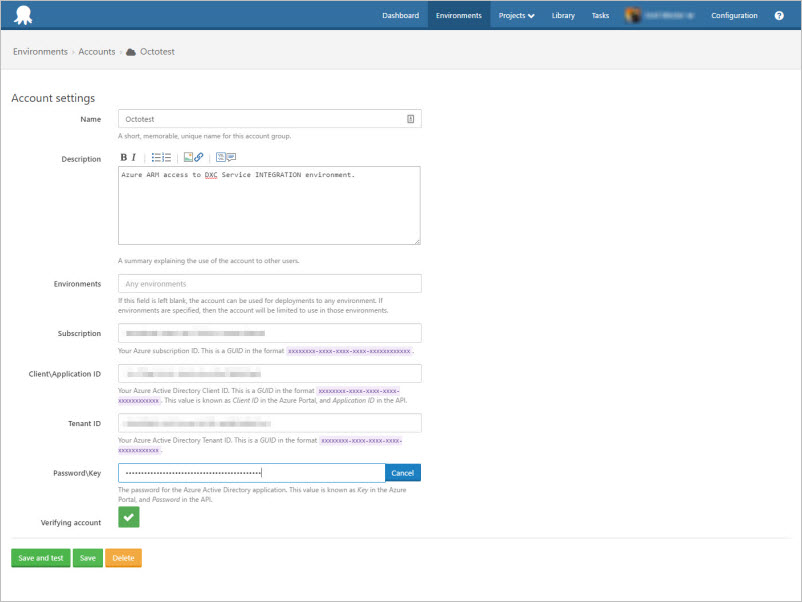Open the Tasks page
802x602 pixels.
[x=600, y=15]
